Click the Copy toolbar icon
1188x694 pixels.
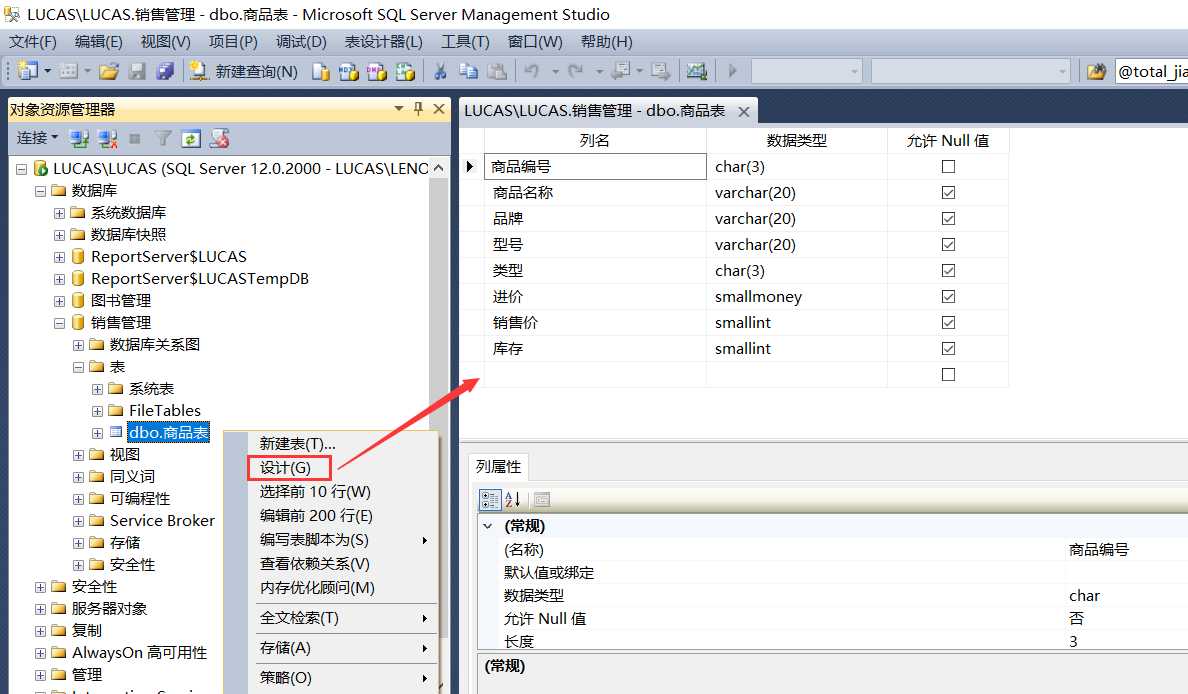[x=468, y=71]
